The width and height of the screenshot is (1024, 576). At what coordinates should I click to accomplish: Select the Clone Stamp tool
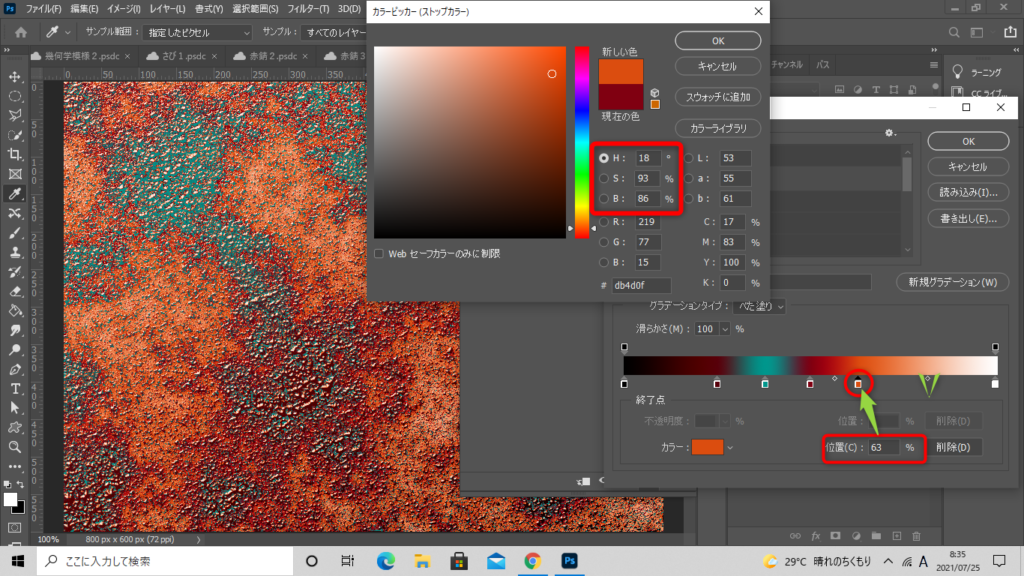(14, 253)
